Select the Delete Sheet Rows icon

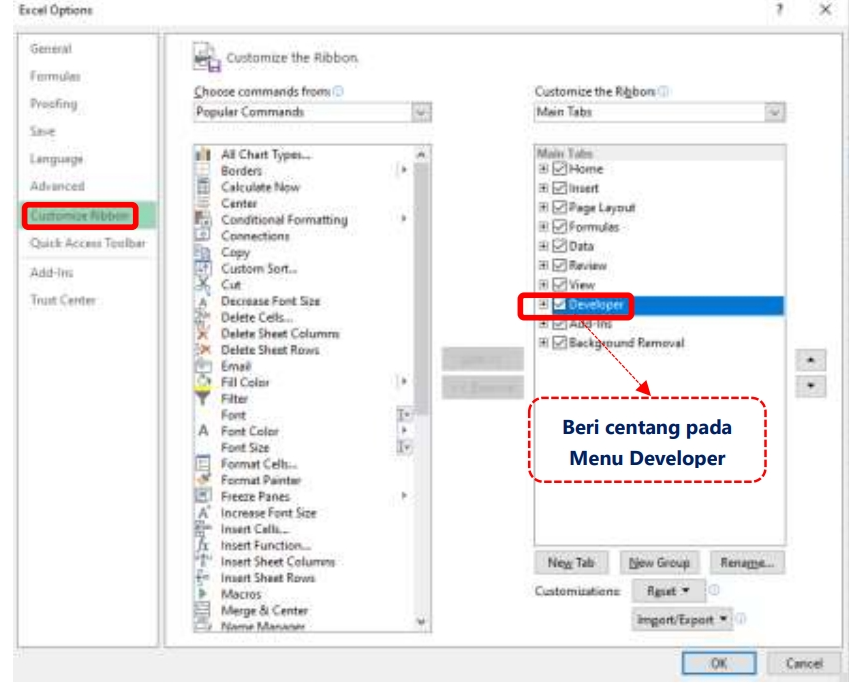click(x=203, y=350)
